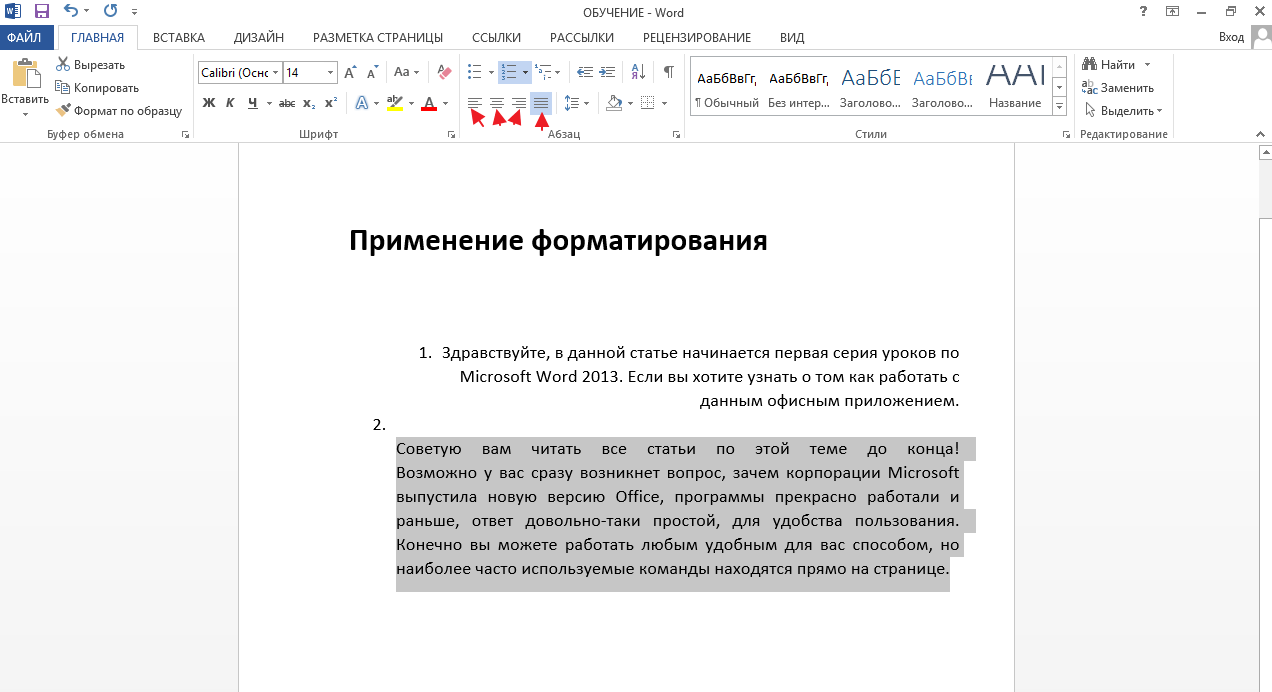Save the document using the floppy disk icon
The height and width of the screenshot is (692, 1272).
click(41, 11)
